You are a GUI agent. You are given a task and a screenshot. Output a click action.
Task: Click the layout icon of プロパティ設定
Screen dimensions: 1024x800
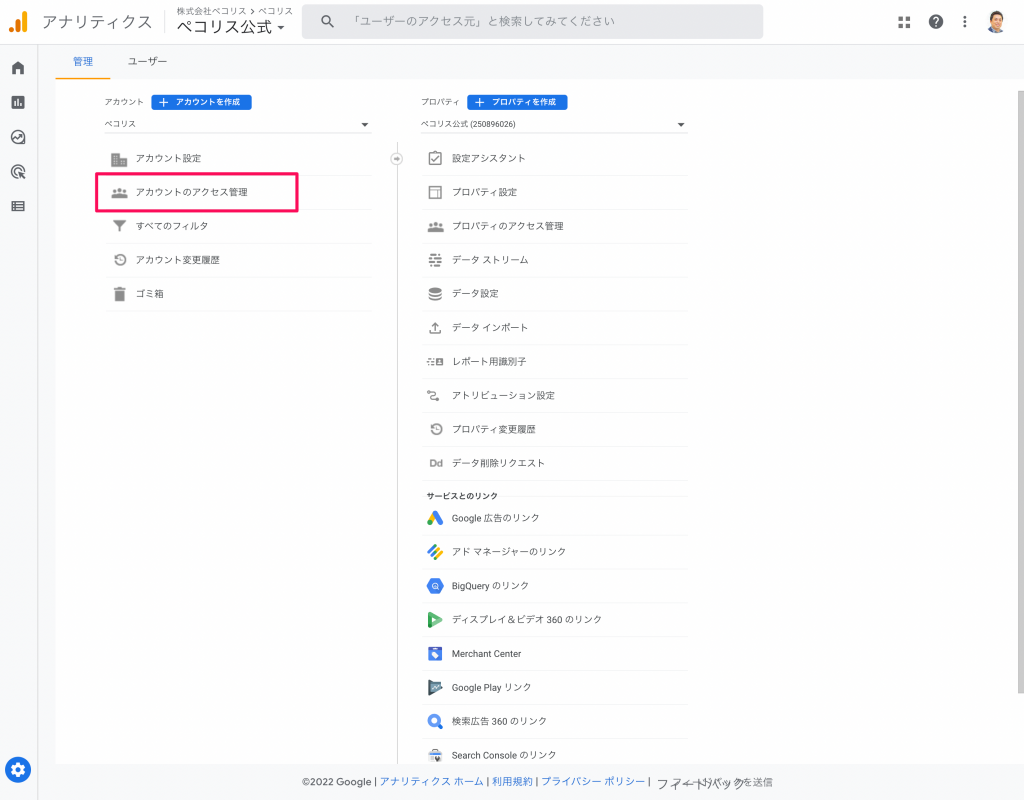point(435,192)
